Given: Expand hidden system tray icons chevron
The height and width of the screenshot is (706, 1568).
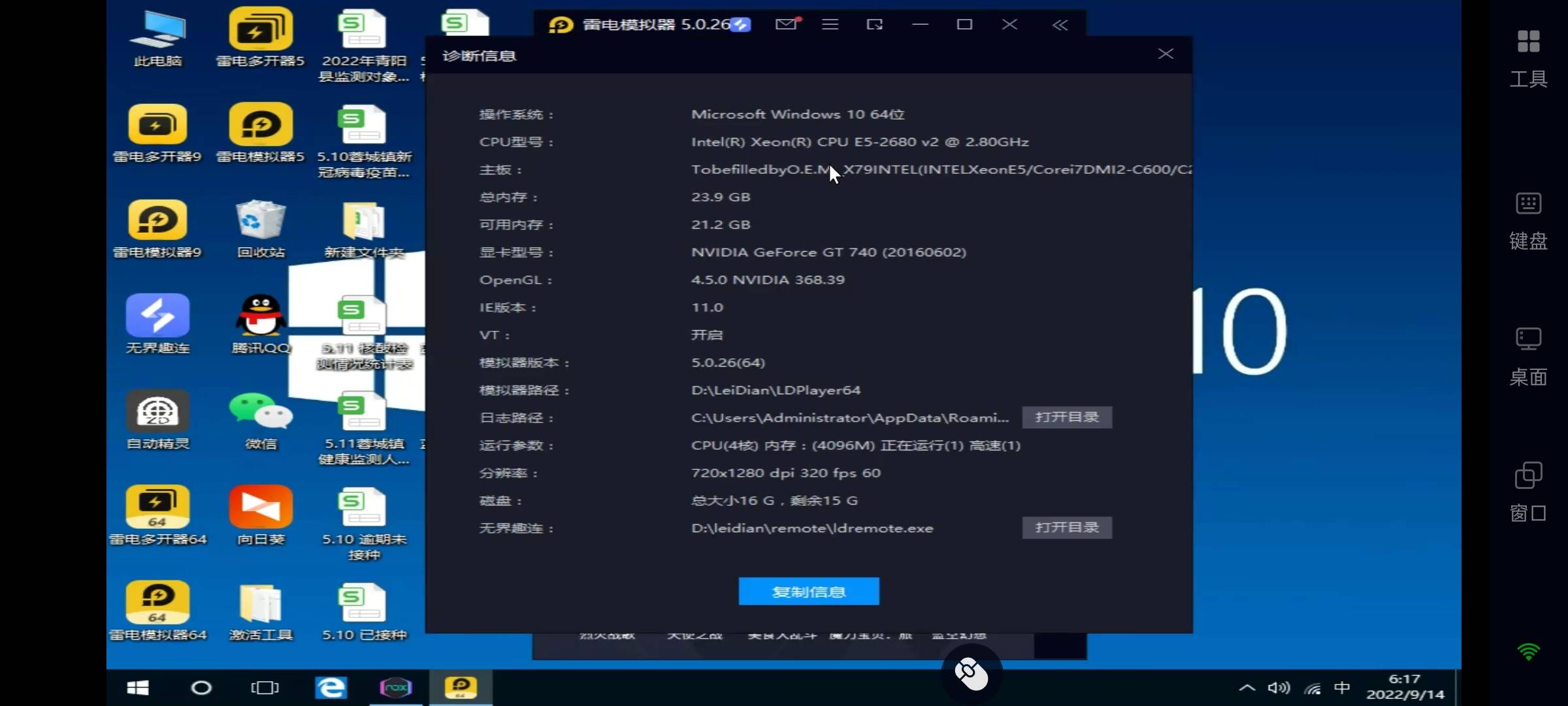Looking at the screenshot, I should coord(1247,688).
